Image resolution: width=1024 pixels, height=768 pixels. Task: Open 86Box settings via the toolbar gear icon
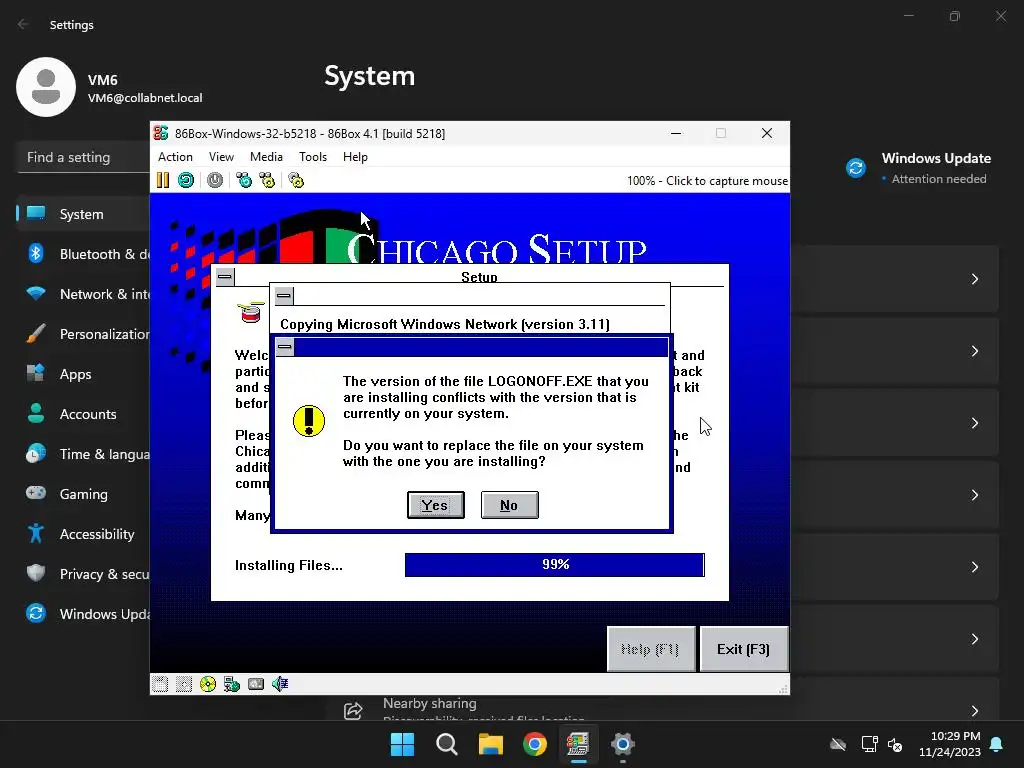tap(296, 180)
